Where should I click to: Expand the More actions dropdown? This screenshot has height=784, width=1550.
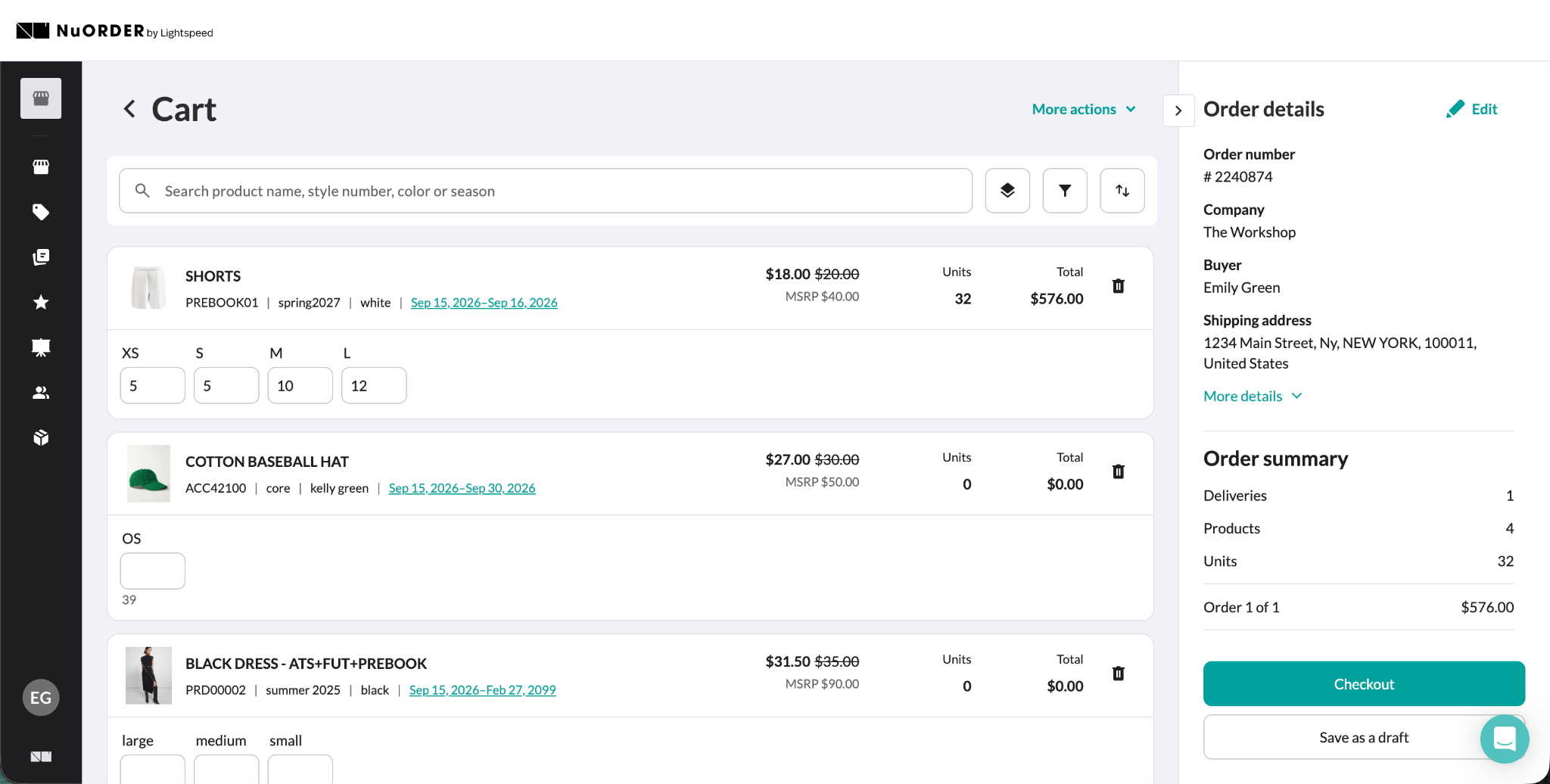[1084, 109]
